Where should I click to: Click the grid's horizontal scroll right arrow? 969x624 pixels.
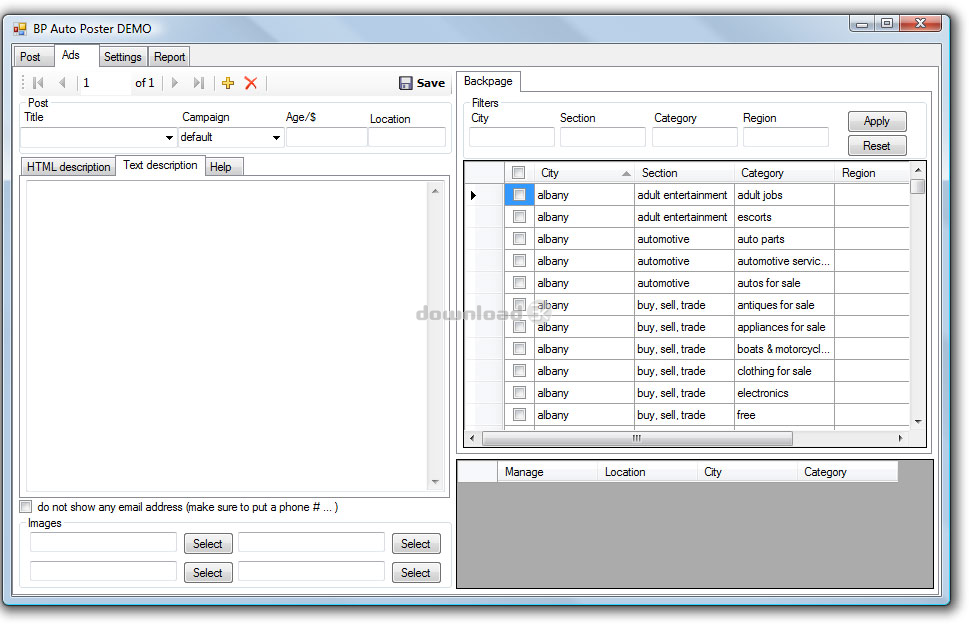(900, 438)
